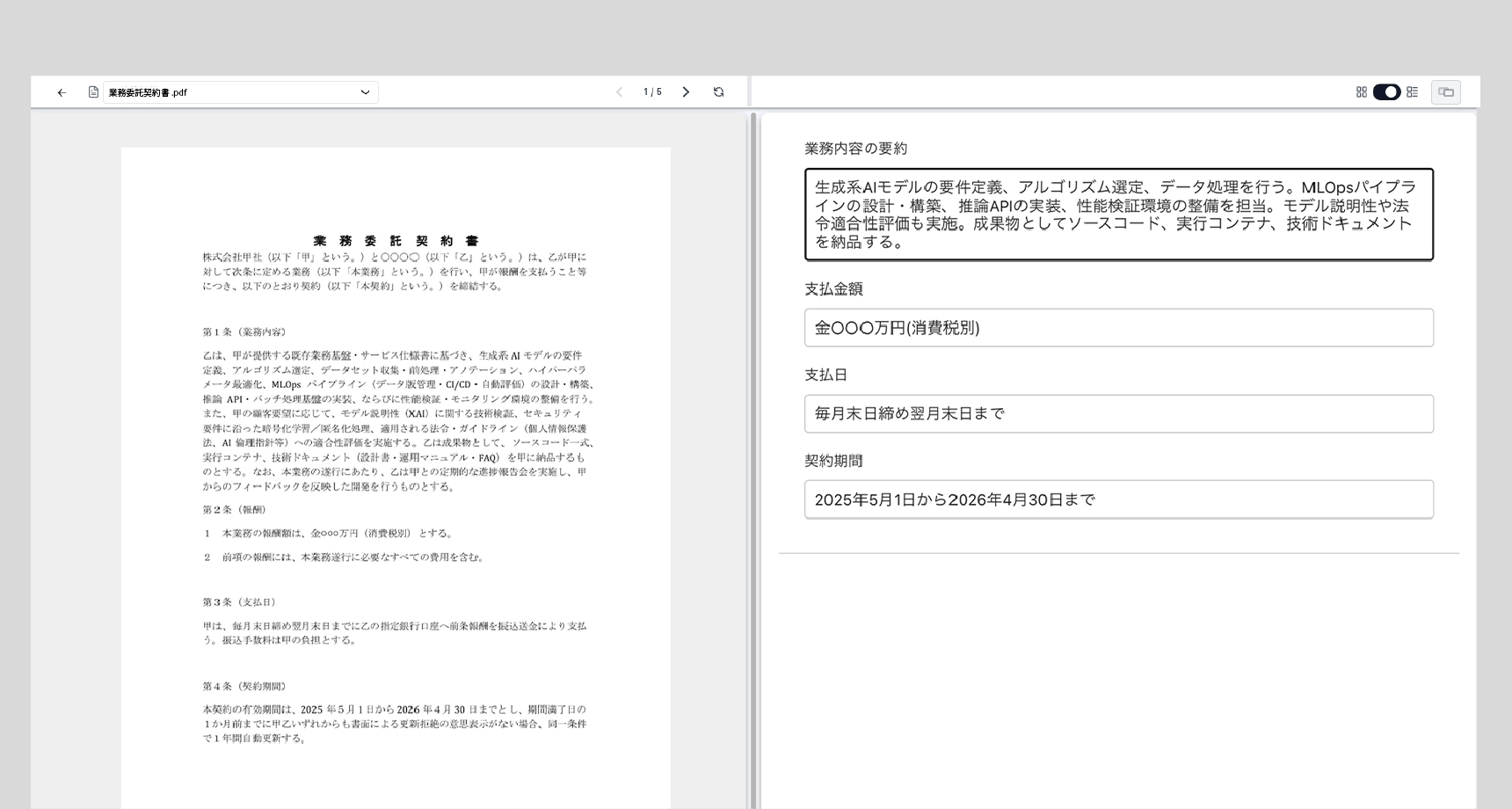Click the dropdown chevron beside the file name

pyautogui.click(x=366, y=92)
